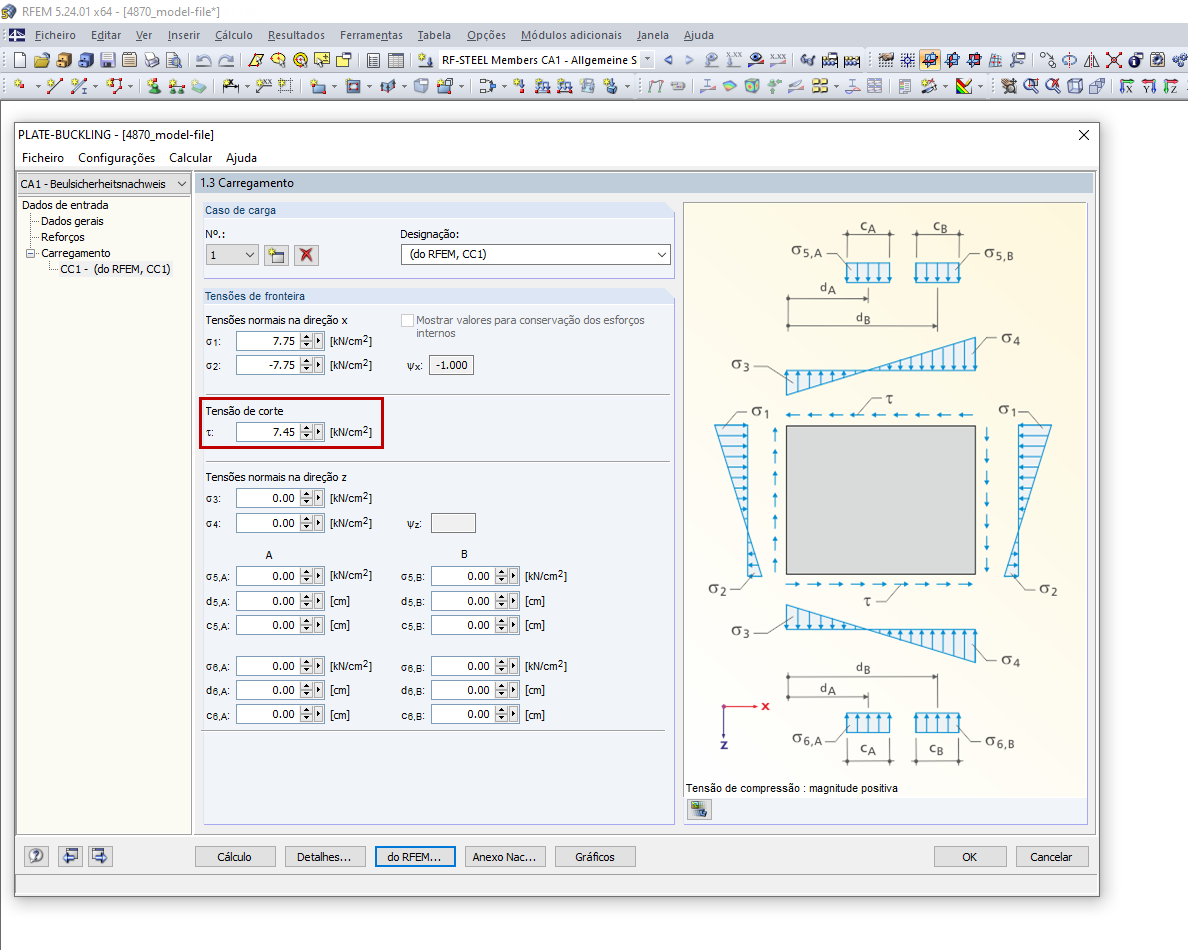Delete load case with red X icon
Image resolution: width=1188 pixels, height=950 pixels.
coord(306,255)
